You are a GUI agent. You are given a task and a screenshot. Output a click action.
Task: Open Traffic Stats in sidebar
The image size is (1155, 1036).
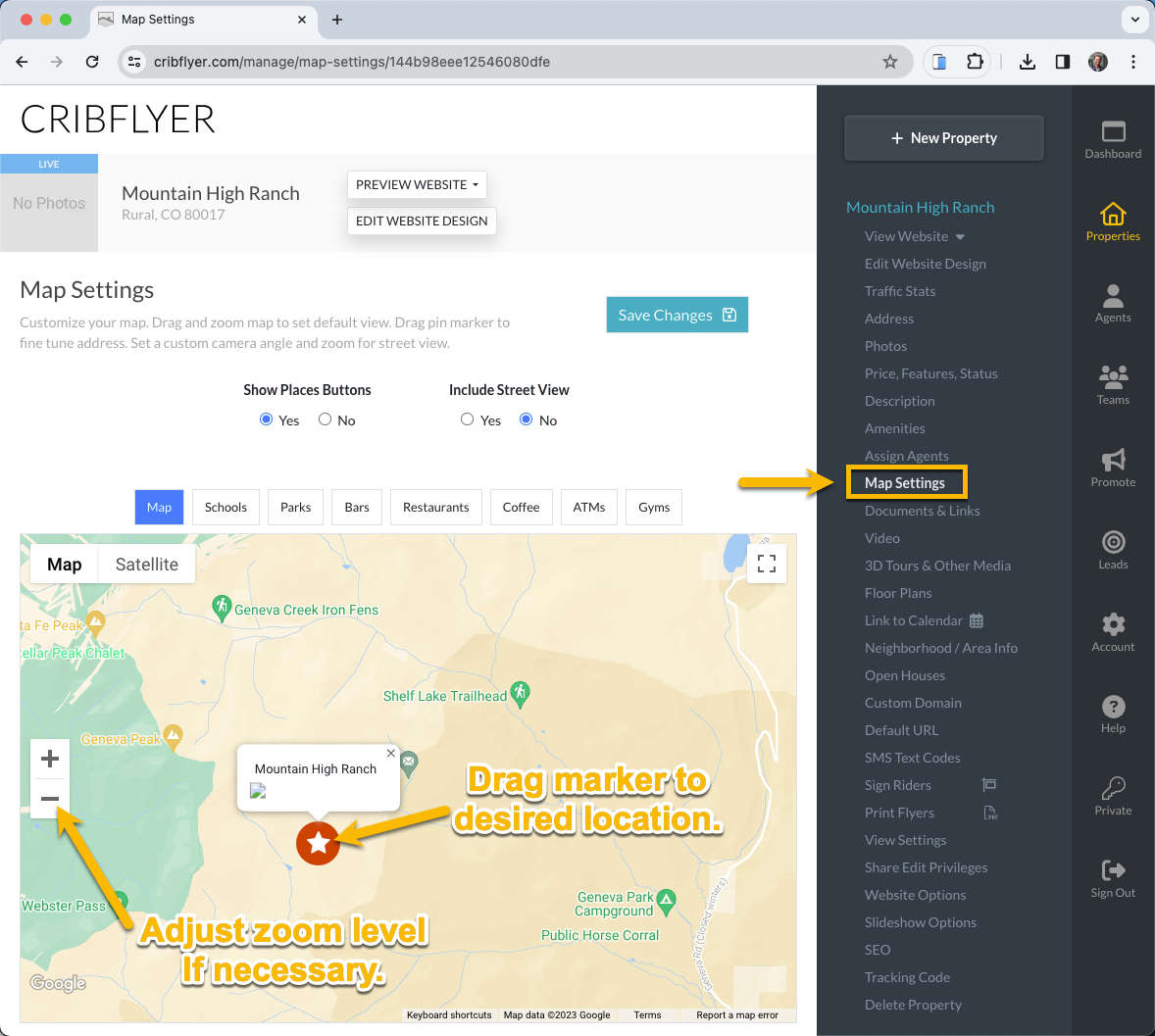899,291
